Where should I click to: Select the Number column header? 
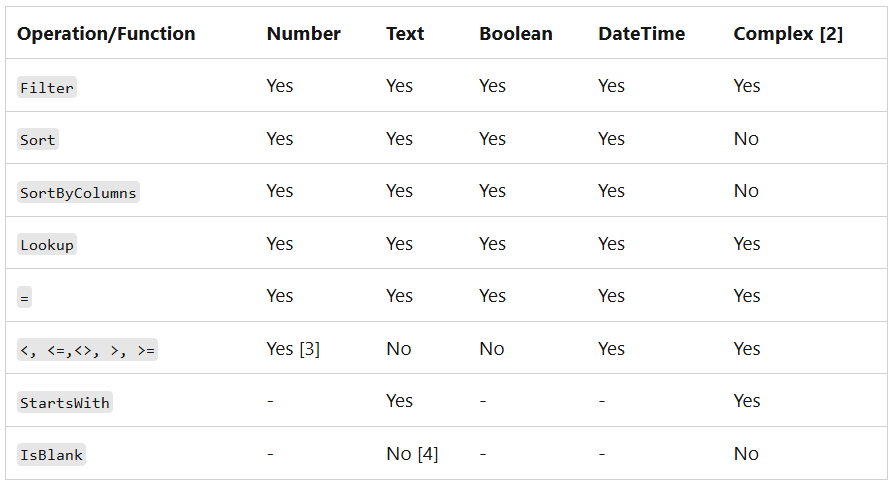coord(303,34)
